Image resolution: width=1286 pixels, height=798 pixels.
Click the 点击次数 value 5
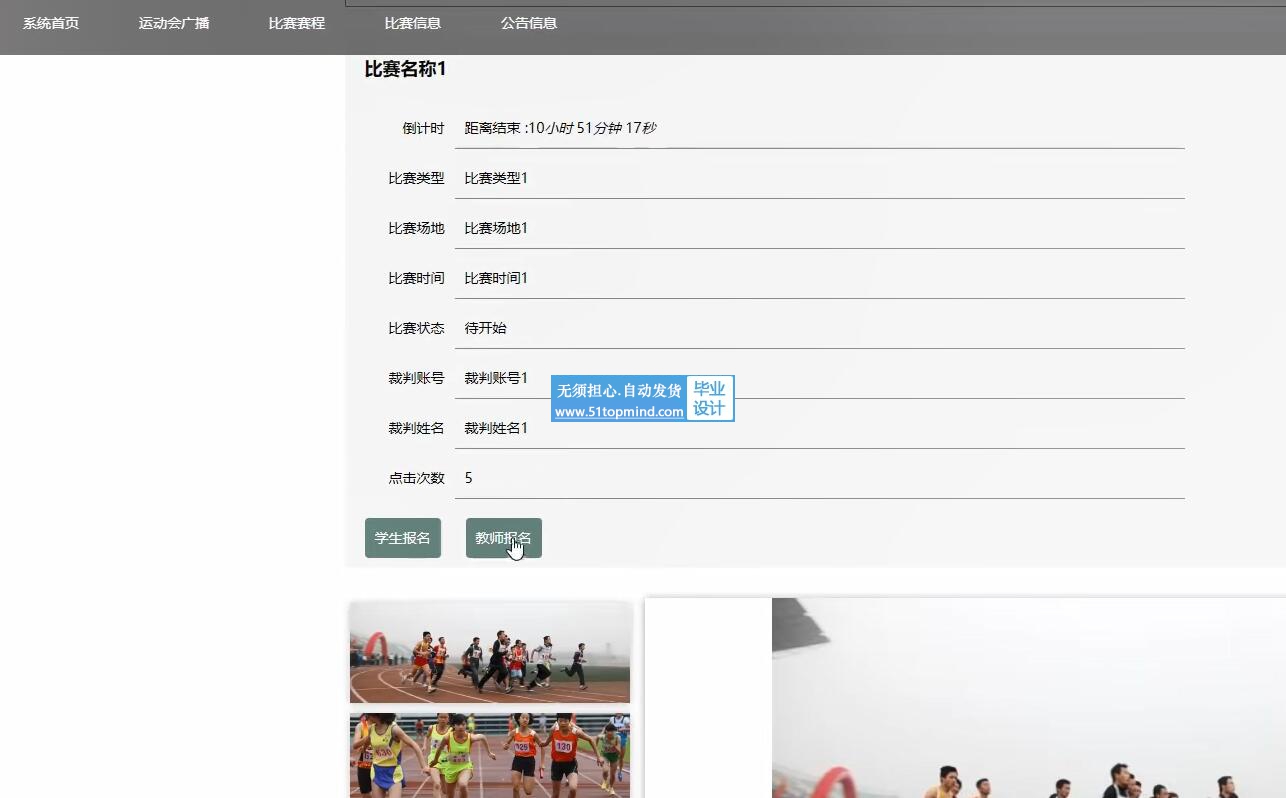pos(468,478)
